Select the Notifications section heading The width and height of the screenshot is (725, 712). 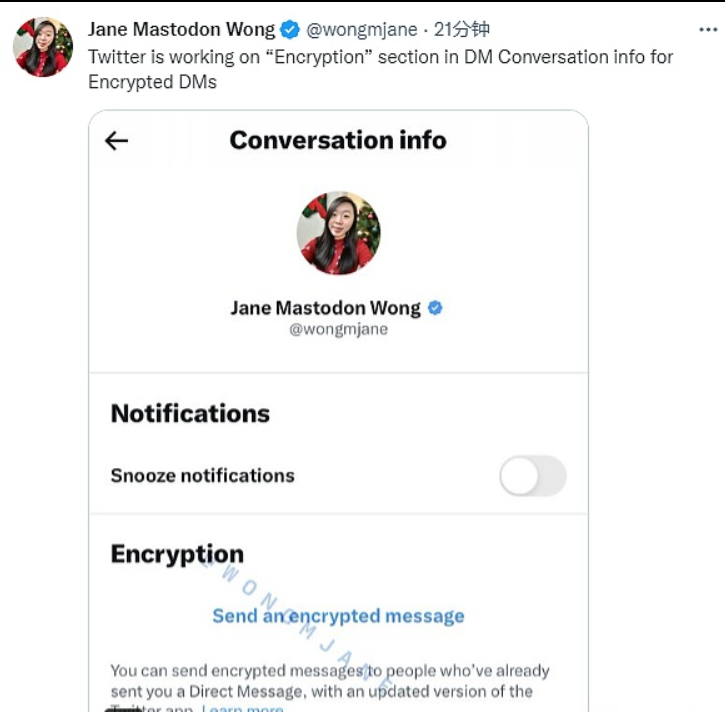[190, 414]
